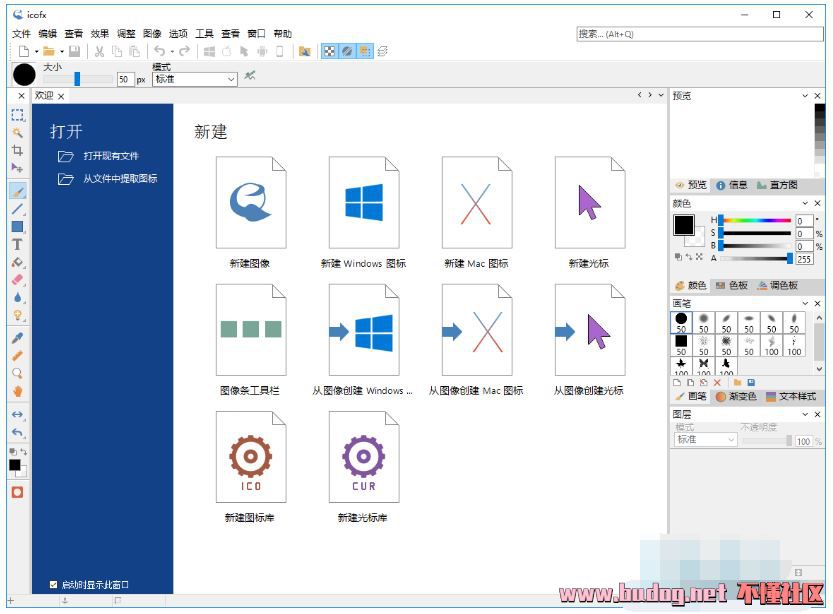Click the save brush disk icon
Image resolution: width=833 pixels, height=614 pixels.
tap(751, 382)
